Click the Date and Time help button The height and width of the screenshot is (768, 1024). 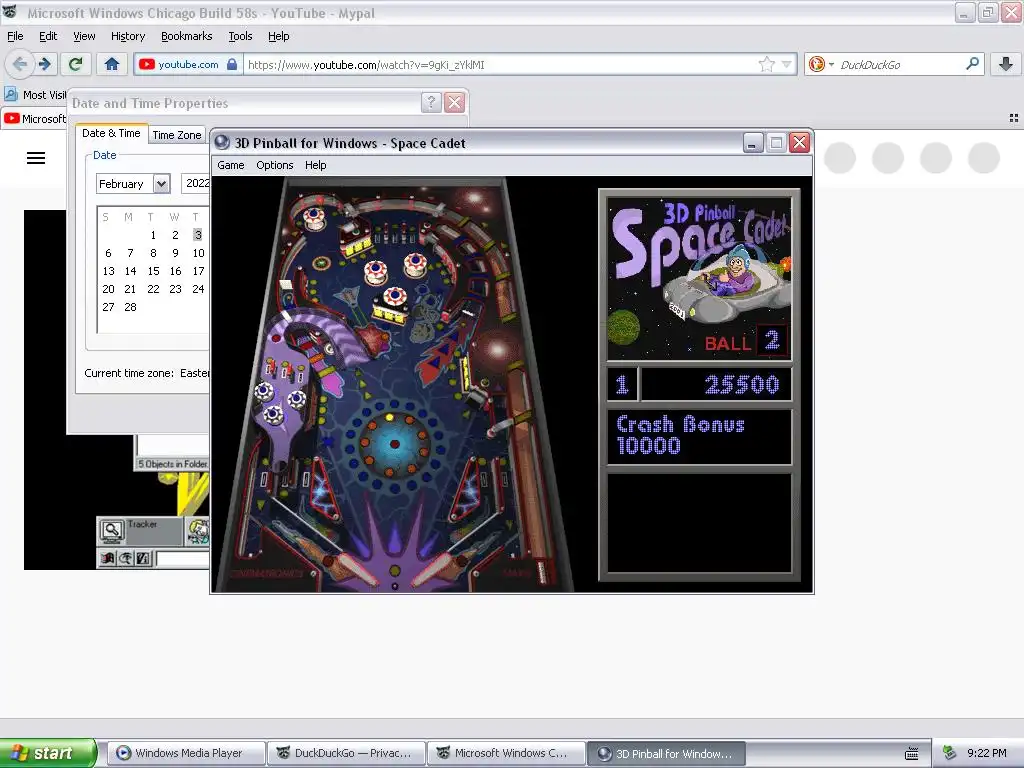click(x=431, y=103)
